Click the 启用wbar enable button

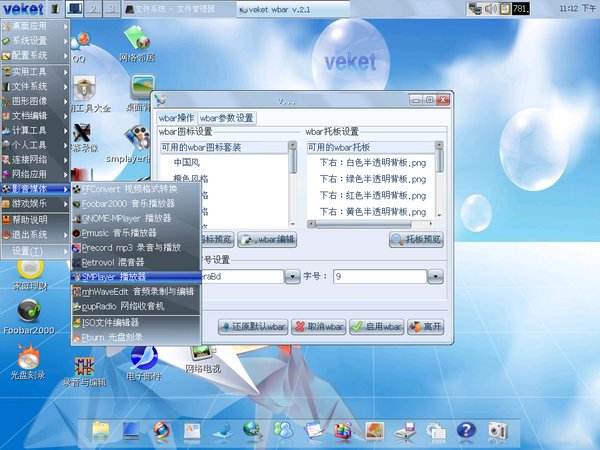click(x=377, y=326)
